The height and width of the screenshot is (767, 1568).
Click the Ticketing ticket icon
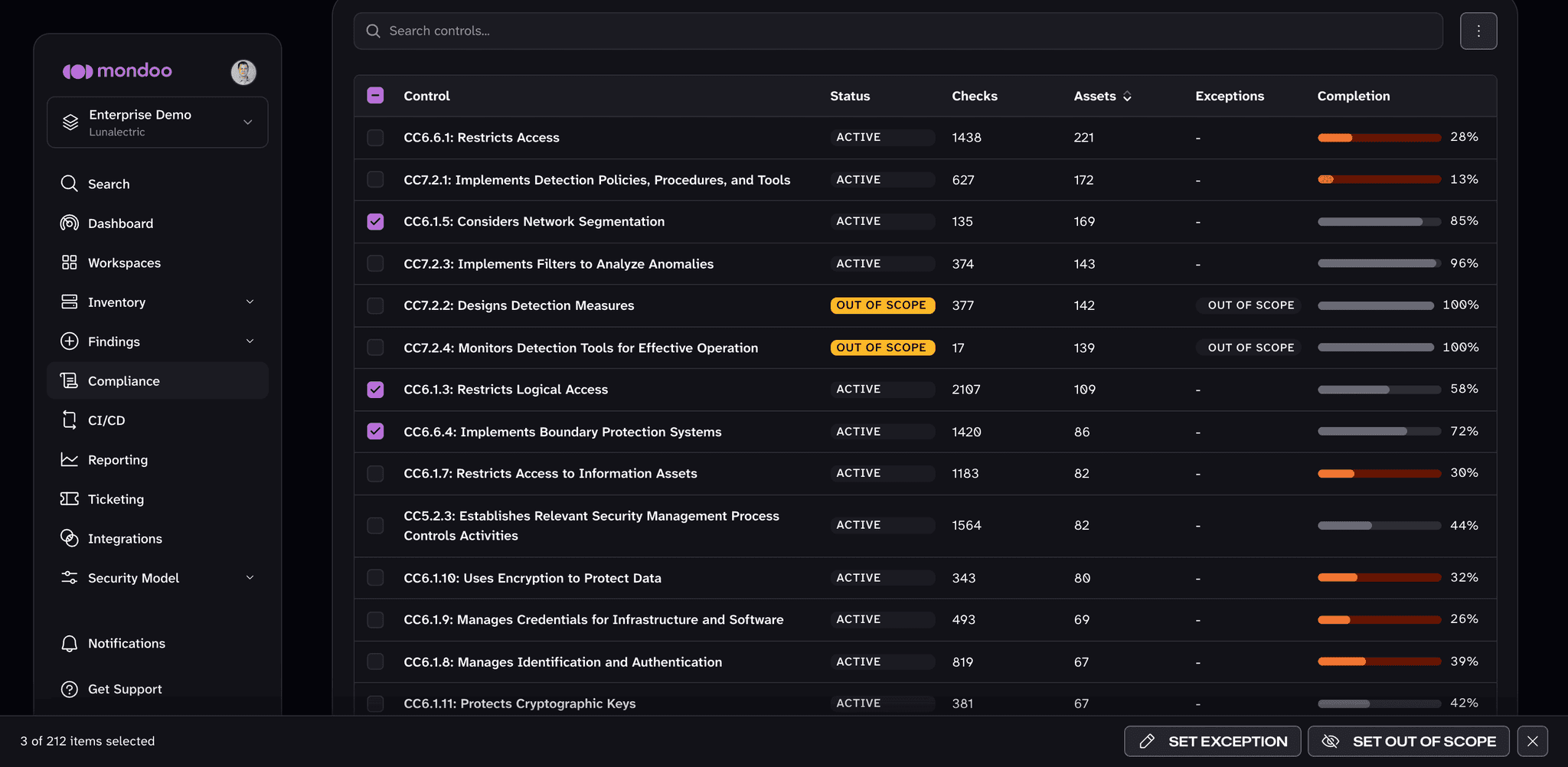[x=70, y=499]
